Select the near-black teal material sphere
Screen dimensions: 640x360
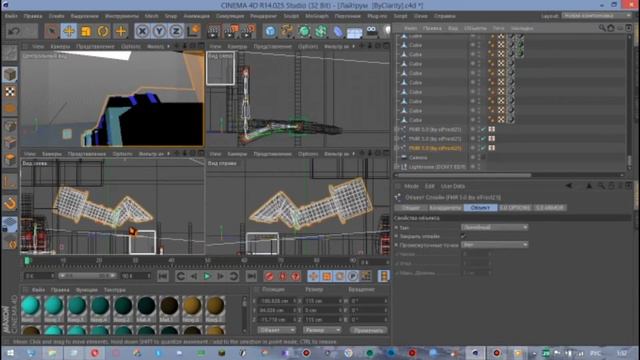(x=146, y=306)
